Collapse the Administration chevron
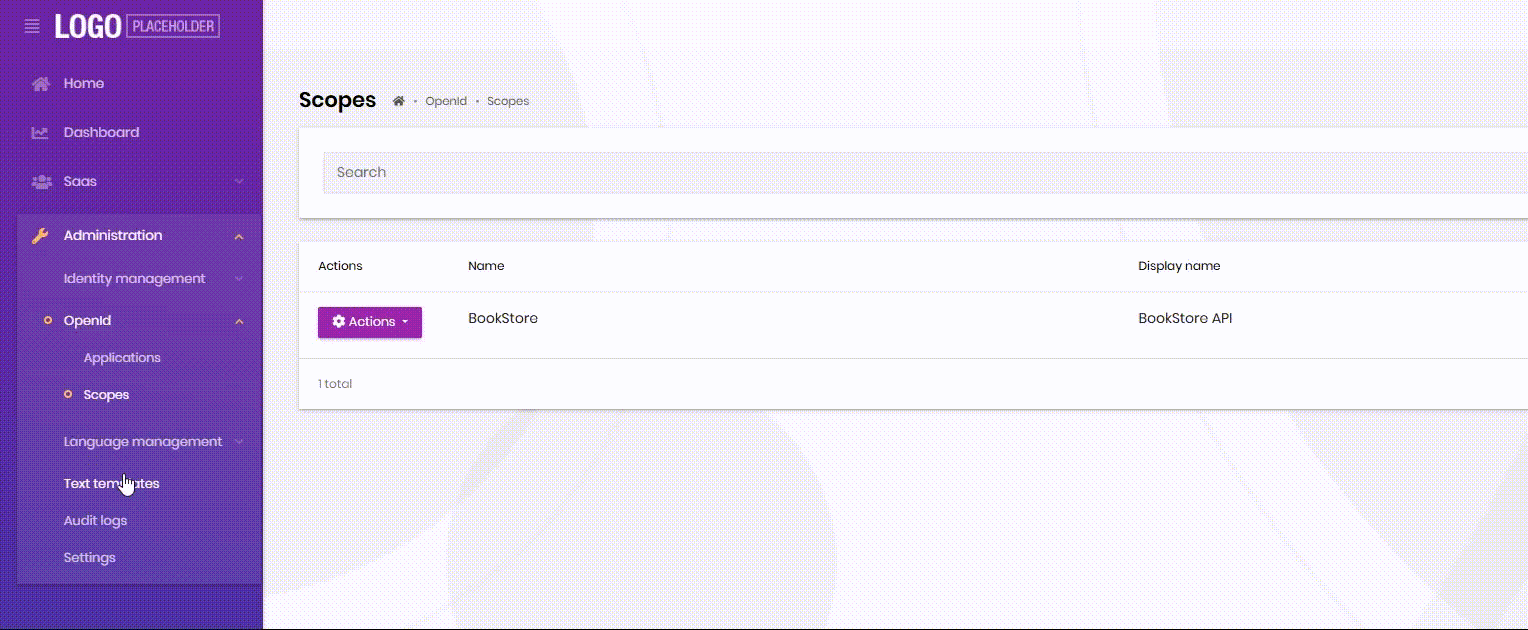 coord(239,236)
